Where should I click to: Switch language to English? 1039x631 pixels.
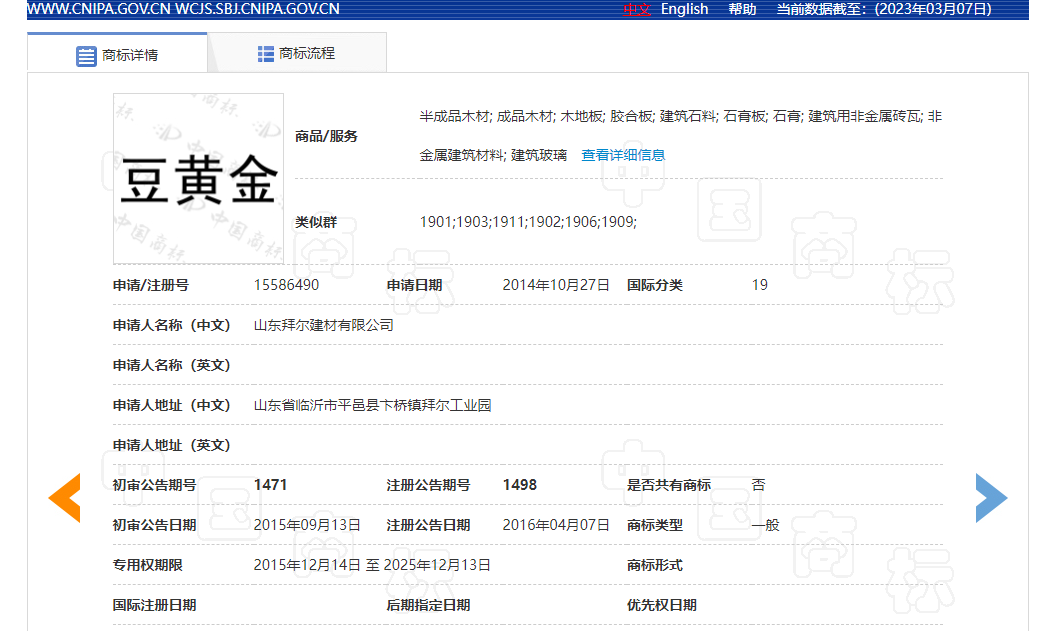point(684,9)
